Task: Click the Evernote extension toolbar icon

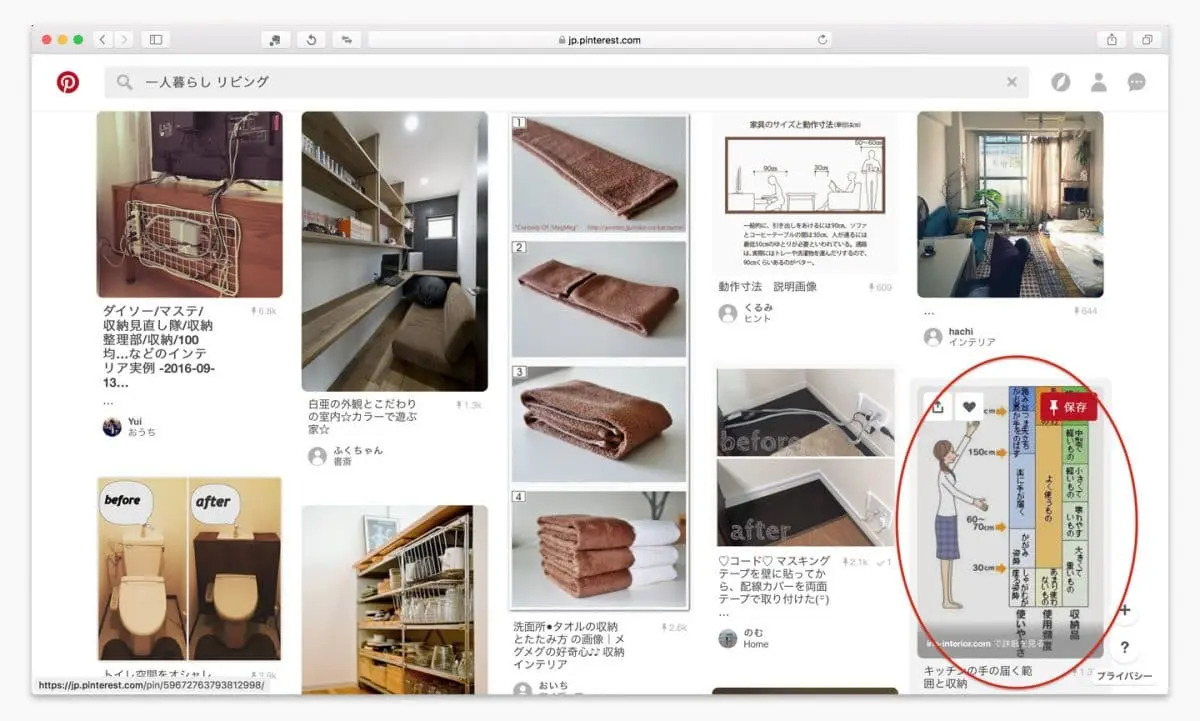Action: pyautogui.click(x=275, y=40)
